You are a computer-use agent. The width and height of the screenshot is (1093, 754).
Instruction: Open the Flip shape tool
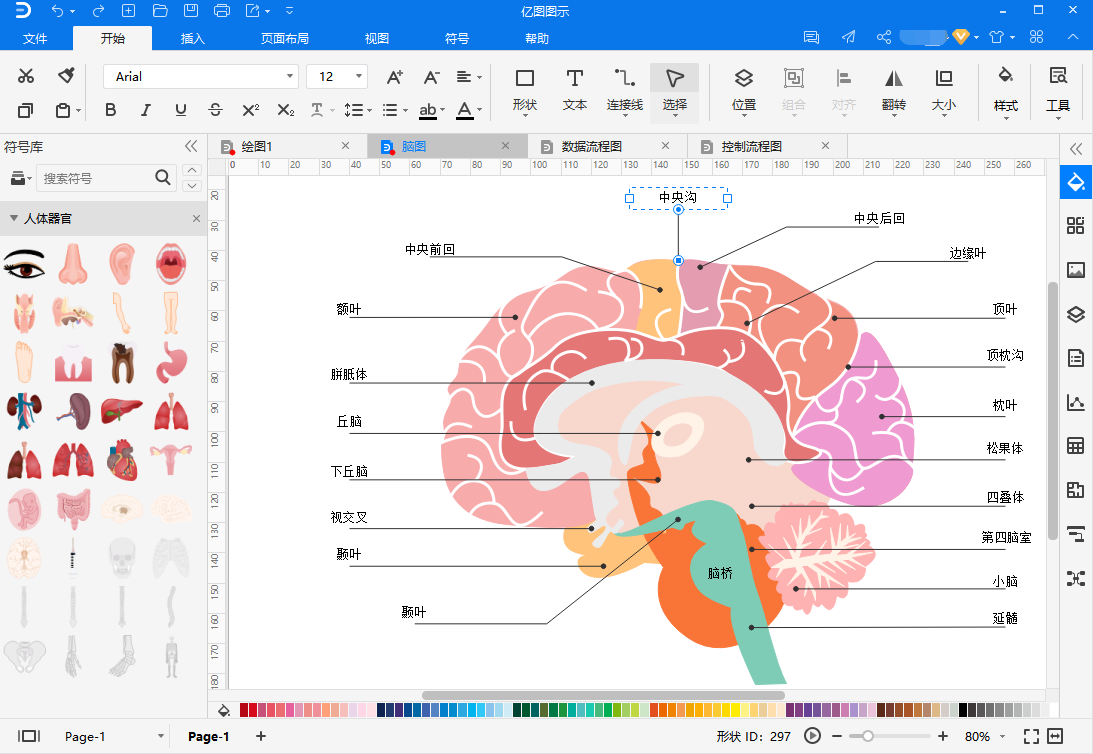pos(894,90)
